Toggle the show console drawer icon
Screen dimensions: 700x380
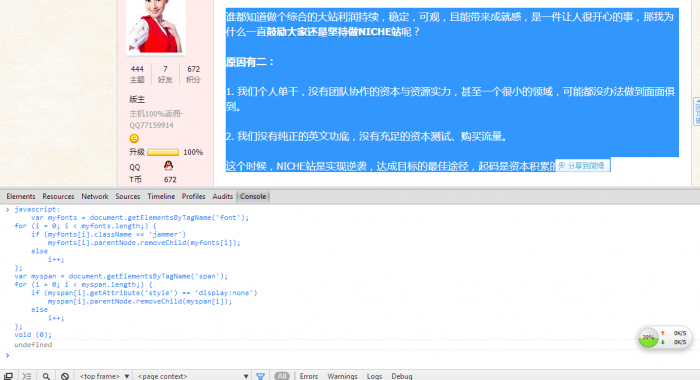click(27, 376)
